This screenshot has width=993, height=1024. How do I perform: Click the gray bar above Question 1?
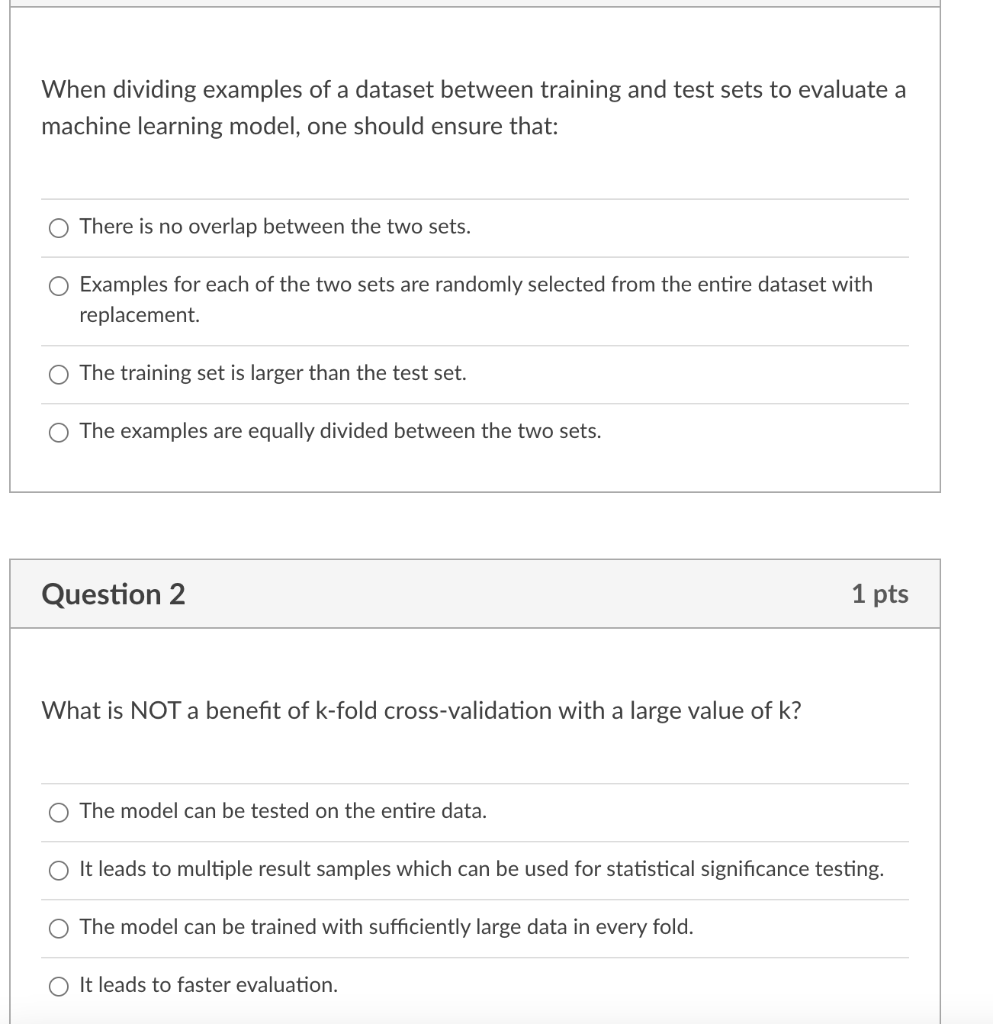click(x=475, y=5)
